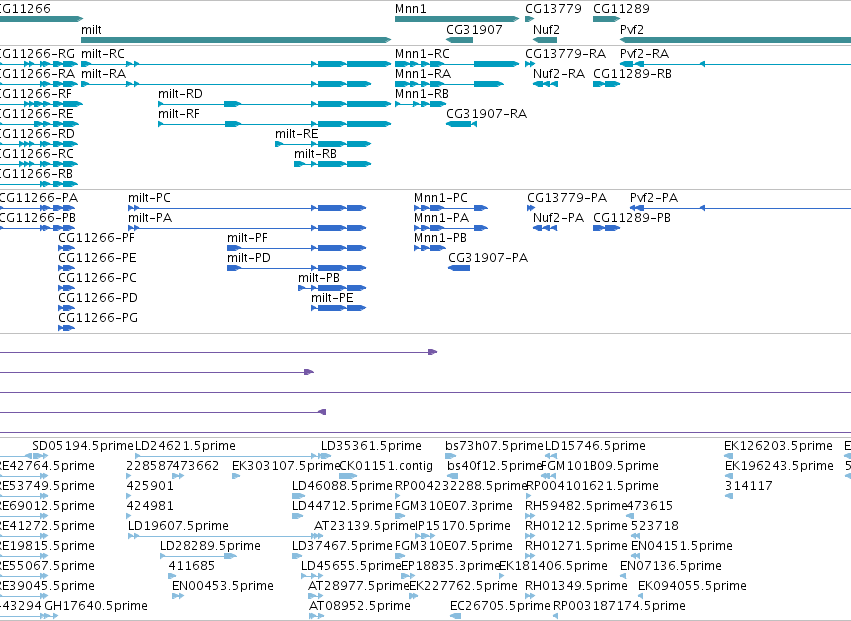Click the EK303107.5prime EST label
Image resolution: width=851 pixels, height=621 pixels.
click(x=286, y=466)
